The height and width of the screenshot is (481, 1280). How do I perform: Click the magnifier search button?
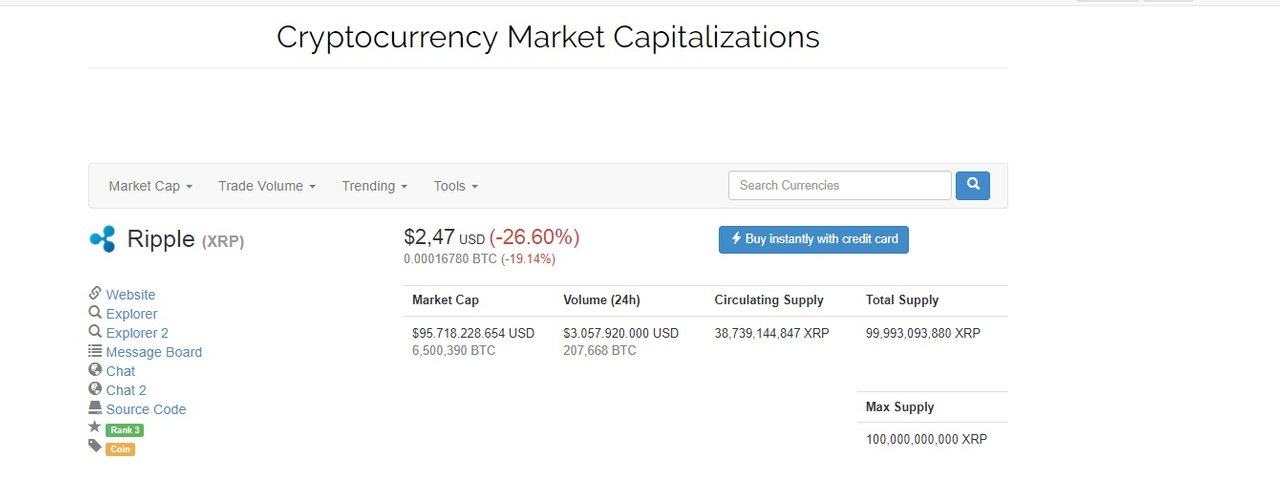[x=972, y=185]
